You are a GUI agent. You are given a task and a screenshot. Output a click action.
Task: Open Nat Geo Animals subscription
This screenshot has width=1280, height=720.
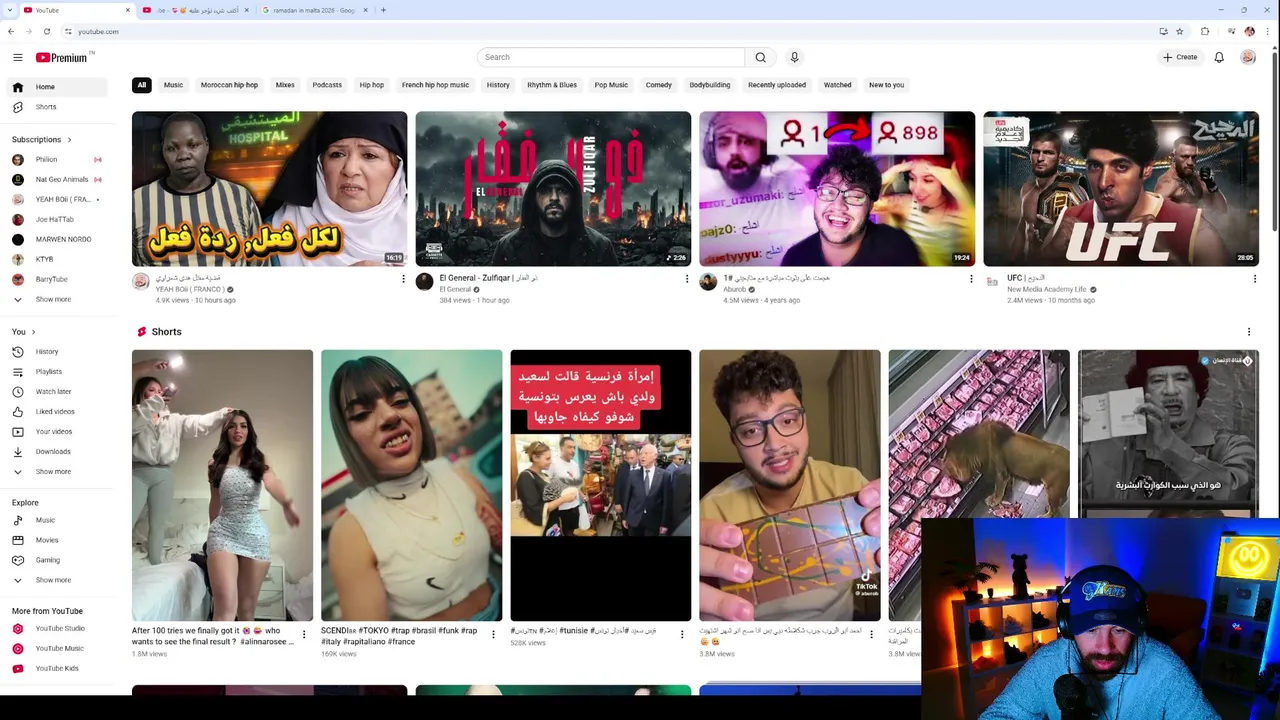56,179
